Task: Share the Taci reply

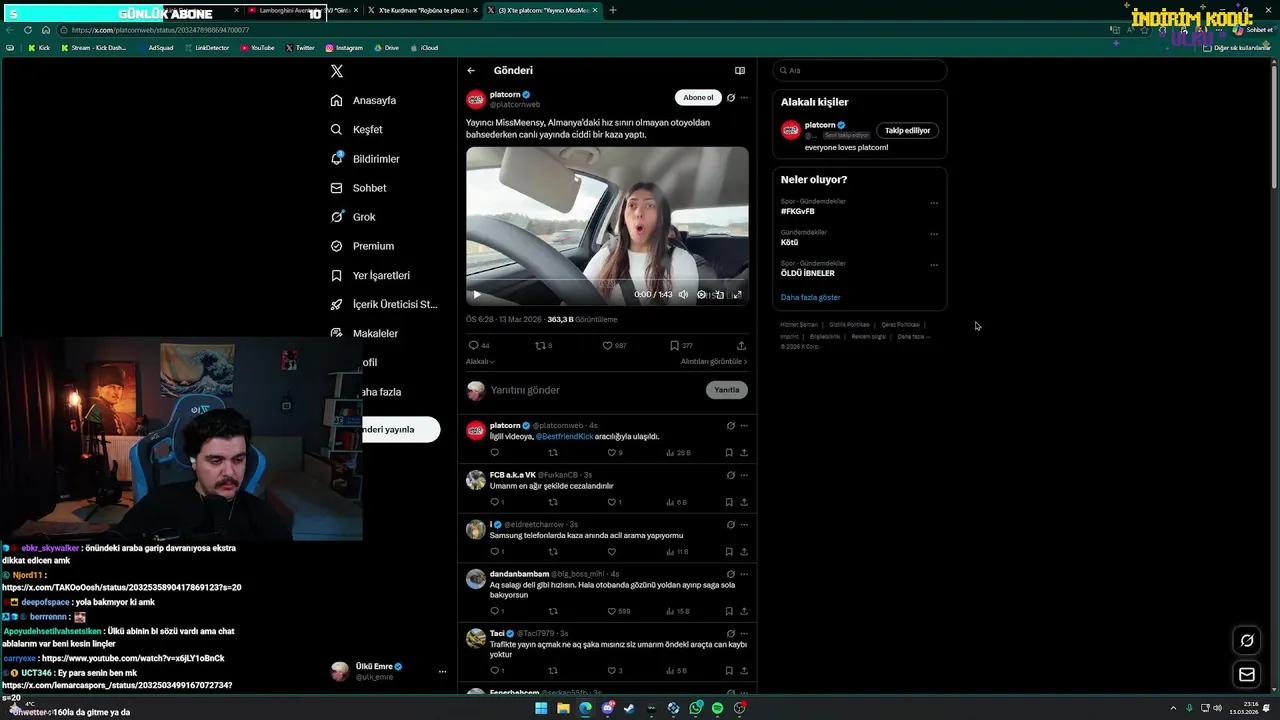Action: 744,671
